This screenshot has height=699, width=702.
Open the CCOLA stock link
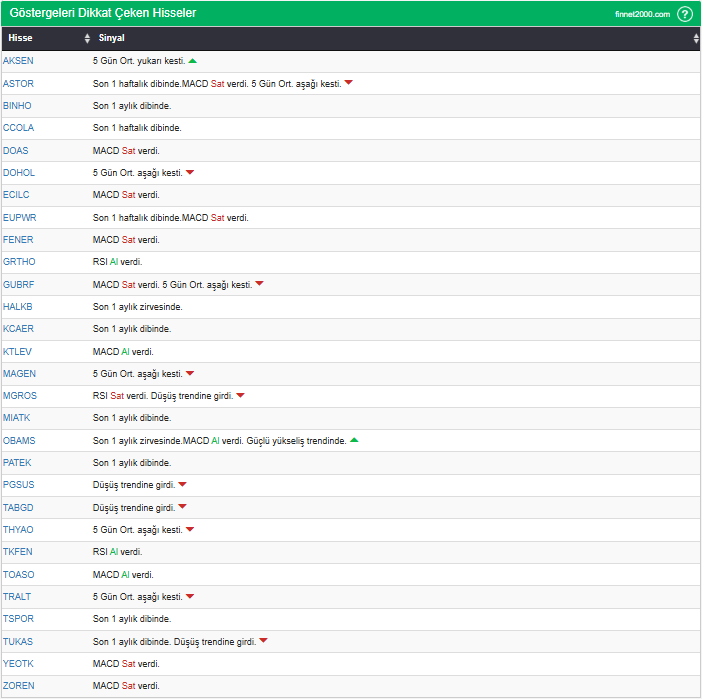pyautogui.click(x=18, y=128)
